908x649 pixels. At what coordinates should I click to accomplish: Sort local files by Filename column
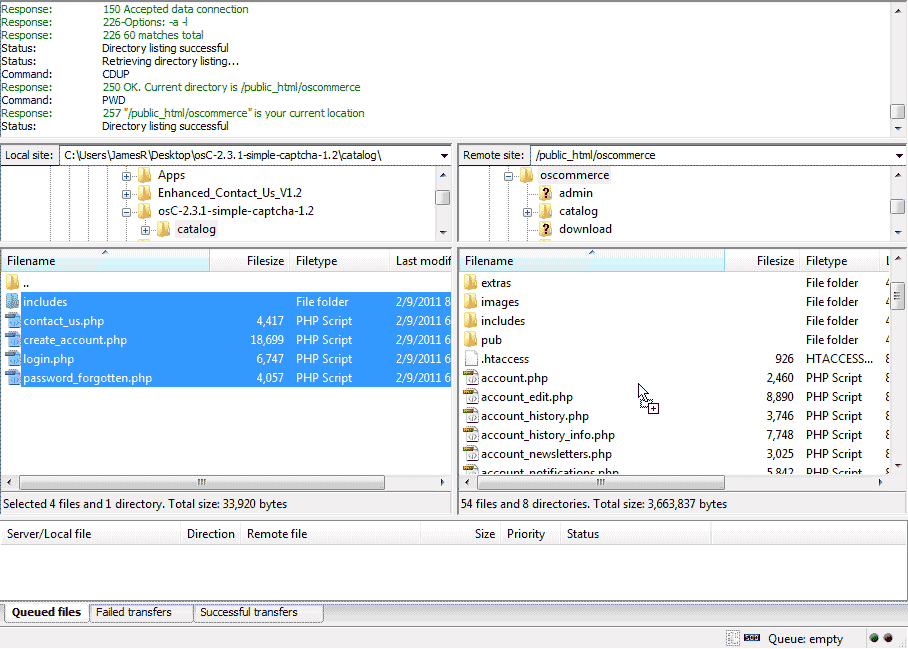[105, 261]
